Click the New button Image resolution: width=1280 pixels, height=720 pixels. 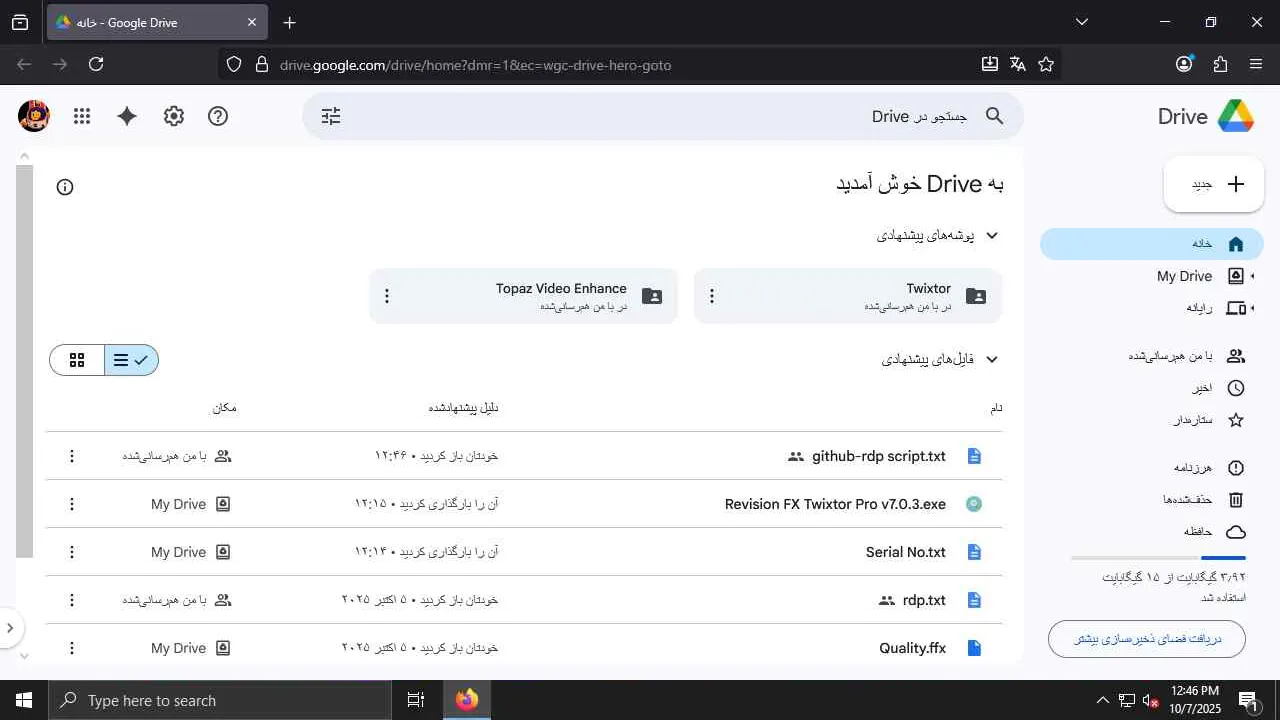(1214, 184)
